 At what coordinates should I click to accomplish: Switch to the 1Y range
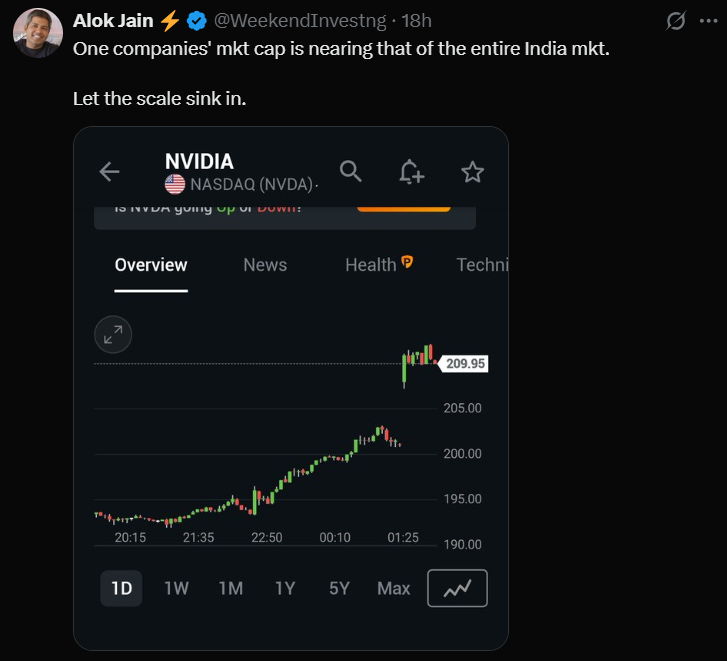(285, 588)
